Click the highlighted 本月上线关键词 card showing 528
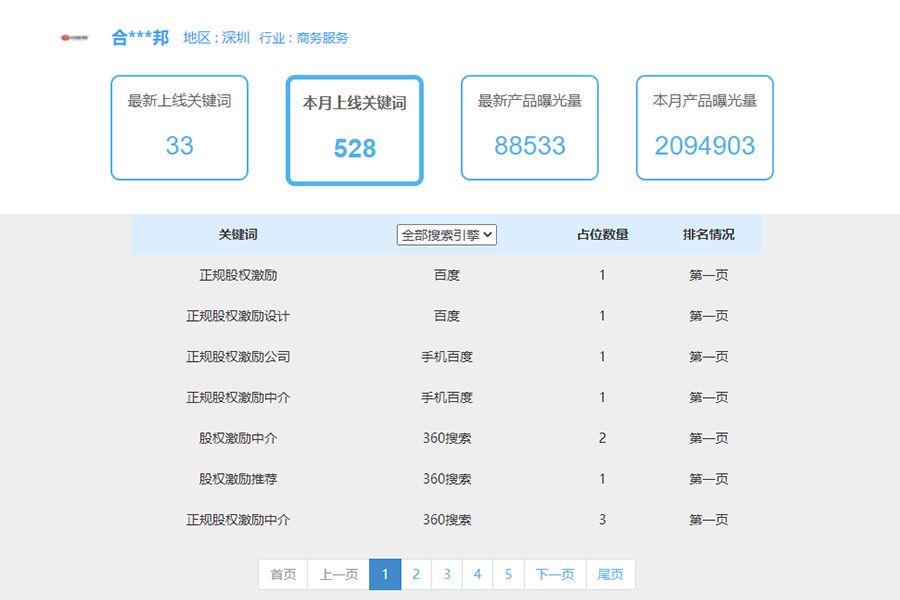 [x=354, y=130]
